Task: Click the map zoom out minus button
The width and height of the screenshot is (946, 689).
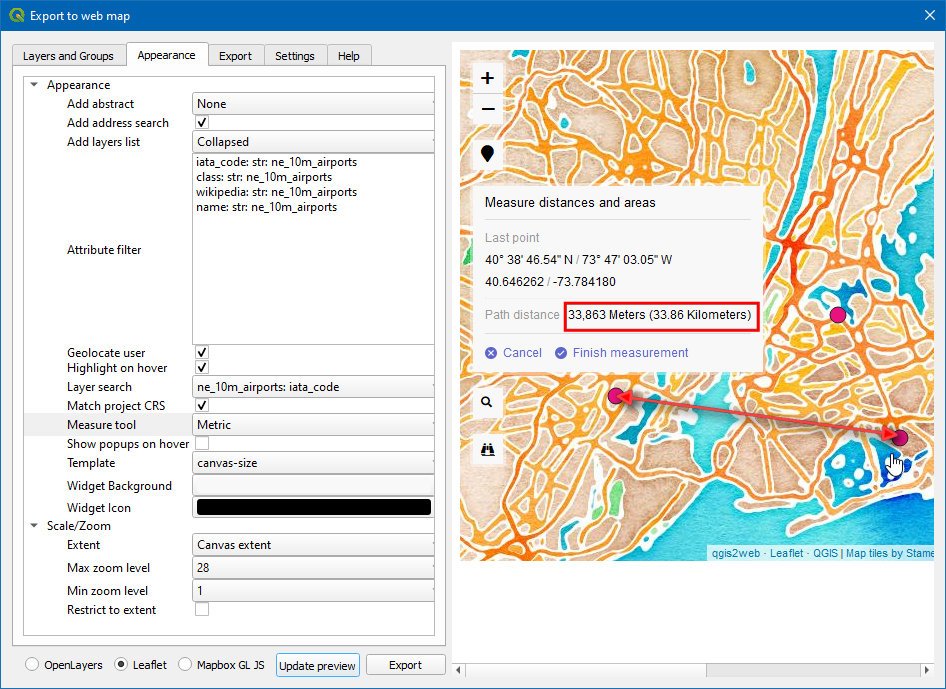Action: (487, 109)
